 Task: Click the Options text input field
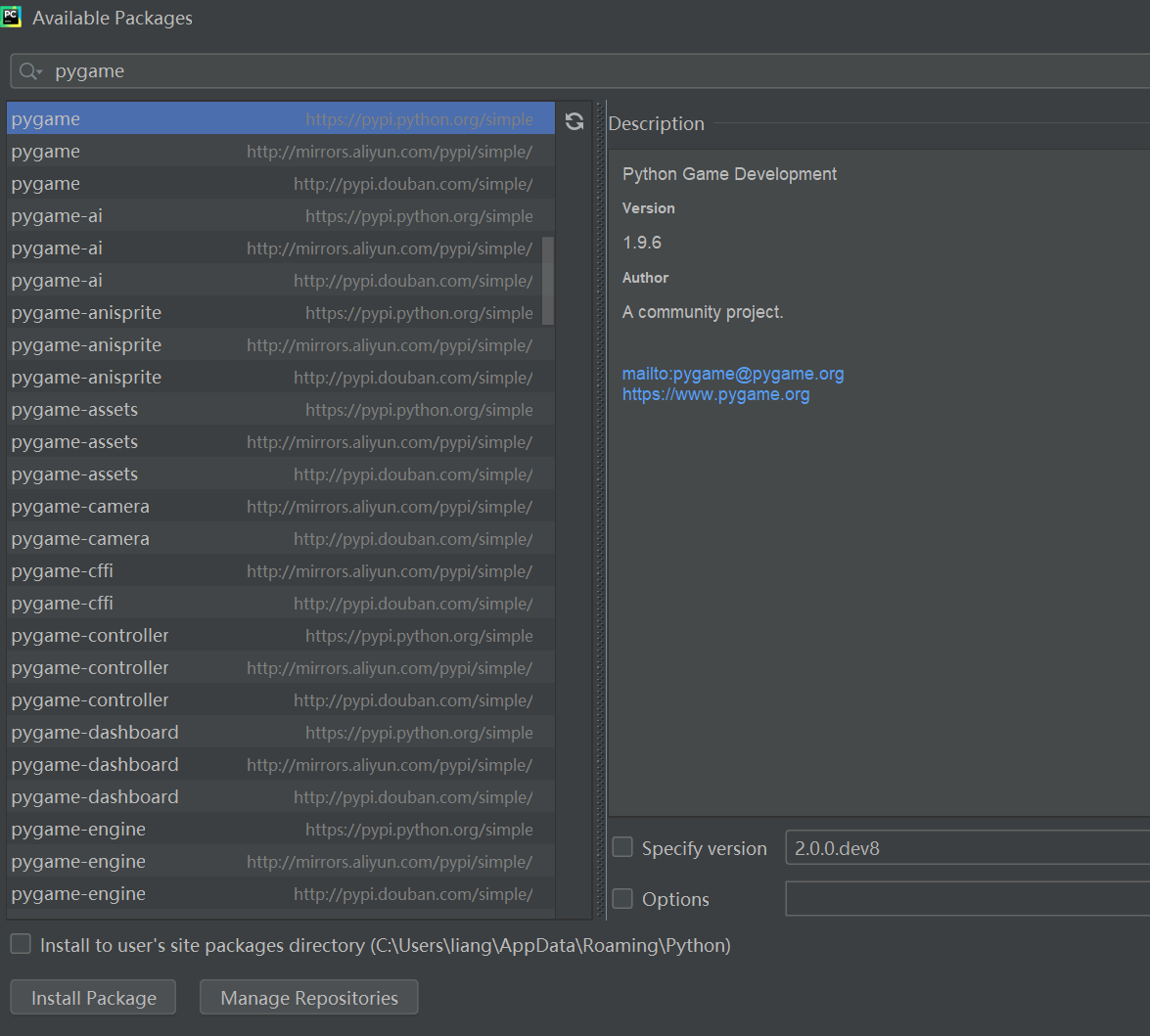tap(967, 898)
